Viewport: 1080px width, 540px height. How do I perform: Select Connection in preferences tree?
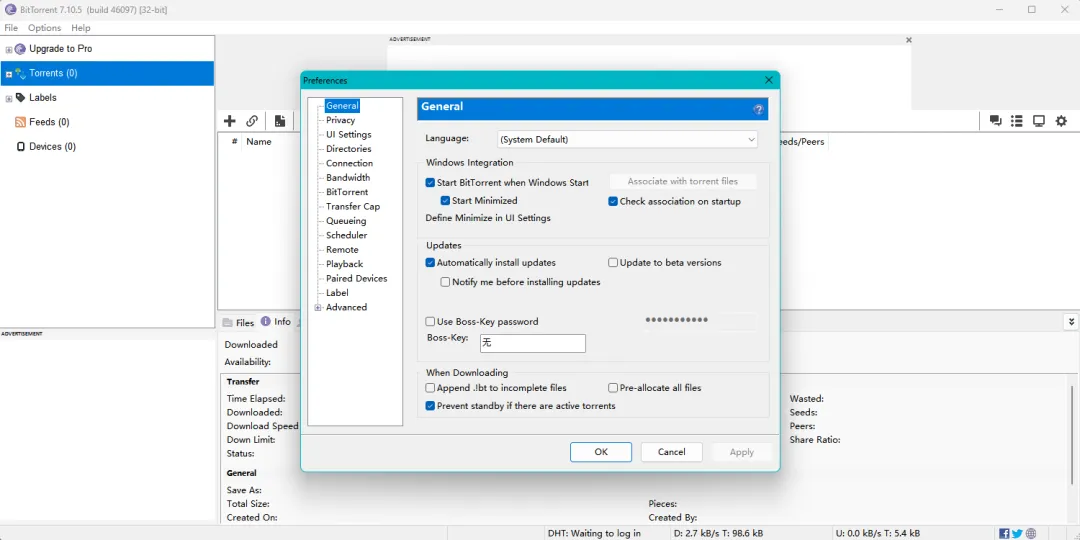click(349, 163)
